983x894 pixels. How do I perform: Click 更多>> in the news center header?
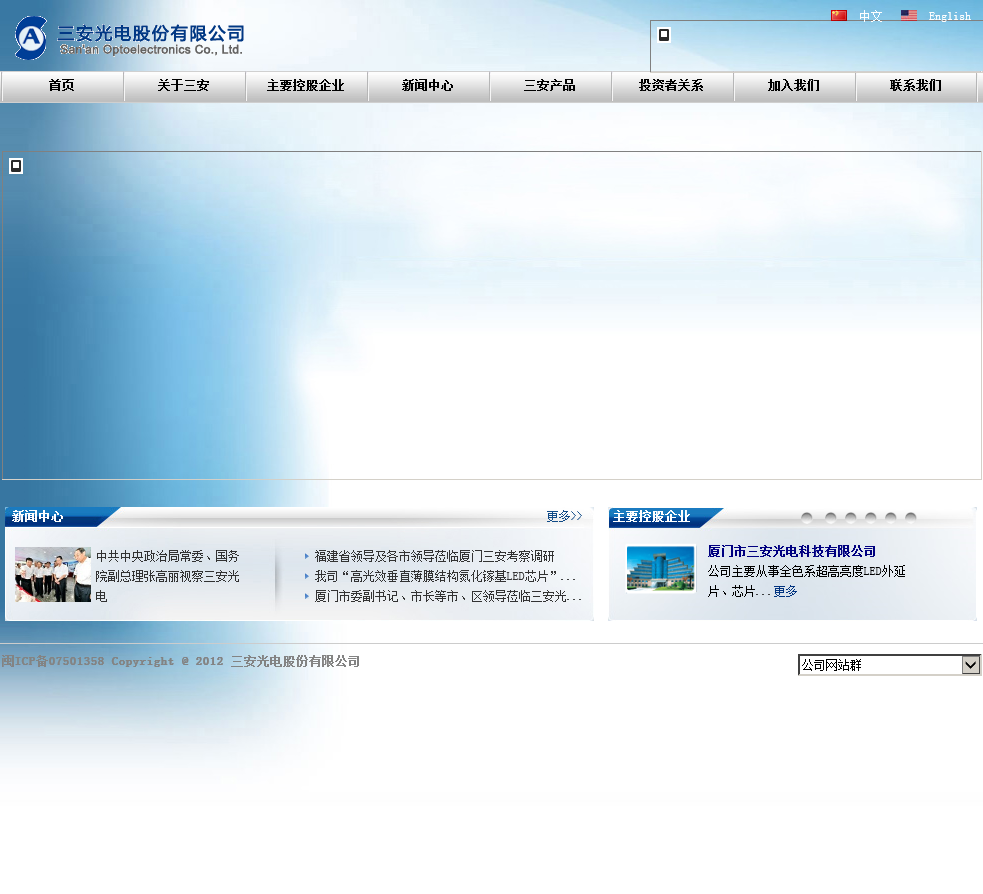(x=564, y=516)
